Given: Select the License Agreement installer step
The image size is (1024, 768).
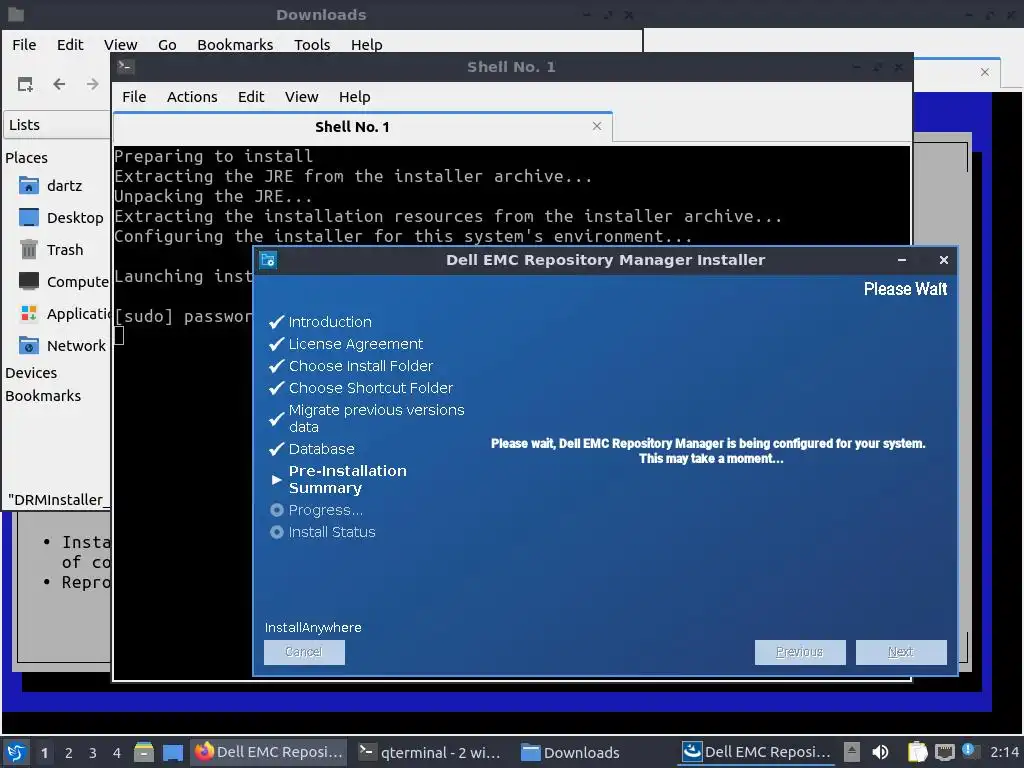Looking at the screenshot, I should point(356,344).
